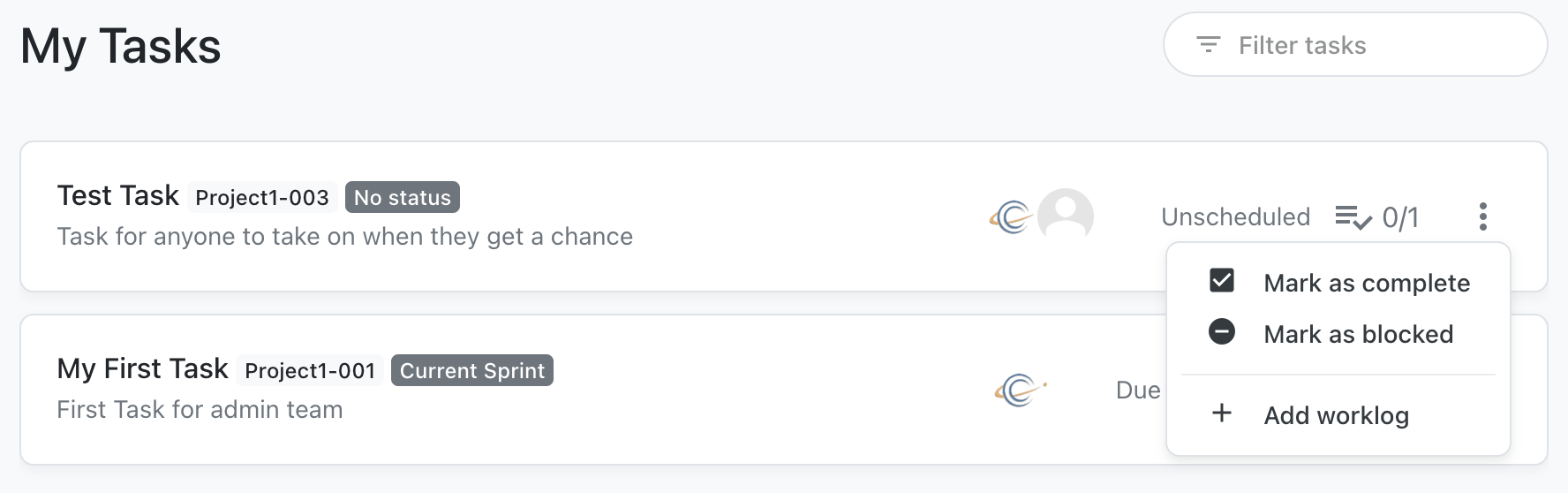Click the checklist progress icon on Test Task
Viewport: 1568px width, 493px height.
(x=1353, y=216)
